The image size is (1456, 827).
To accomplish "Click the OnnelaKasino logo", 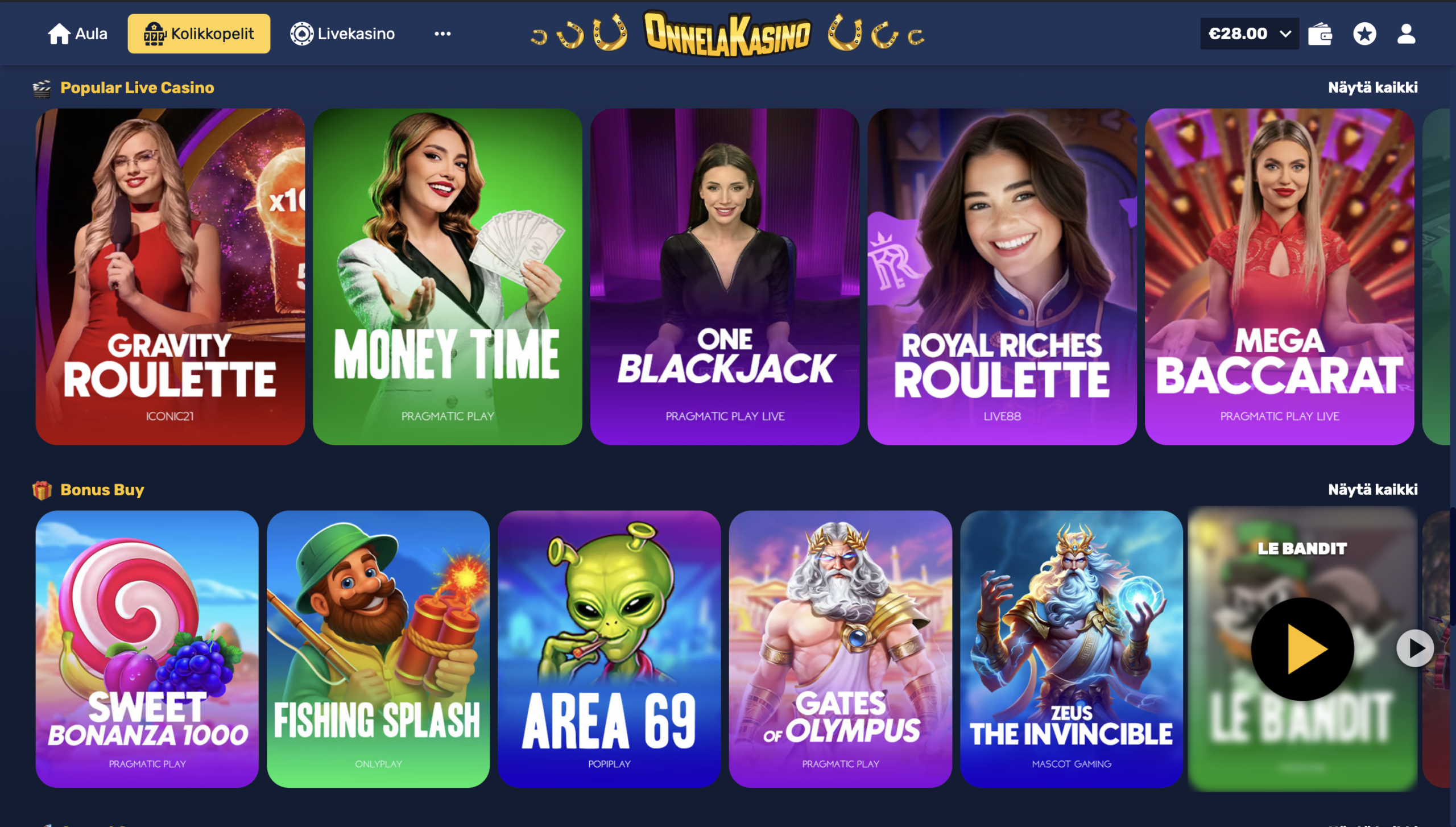I will [x=727, y=34].
